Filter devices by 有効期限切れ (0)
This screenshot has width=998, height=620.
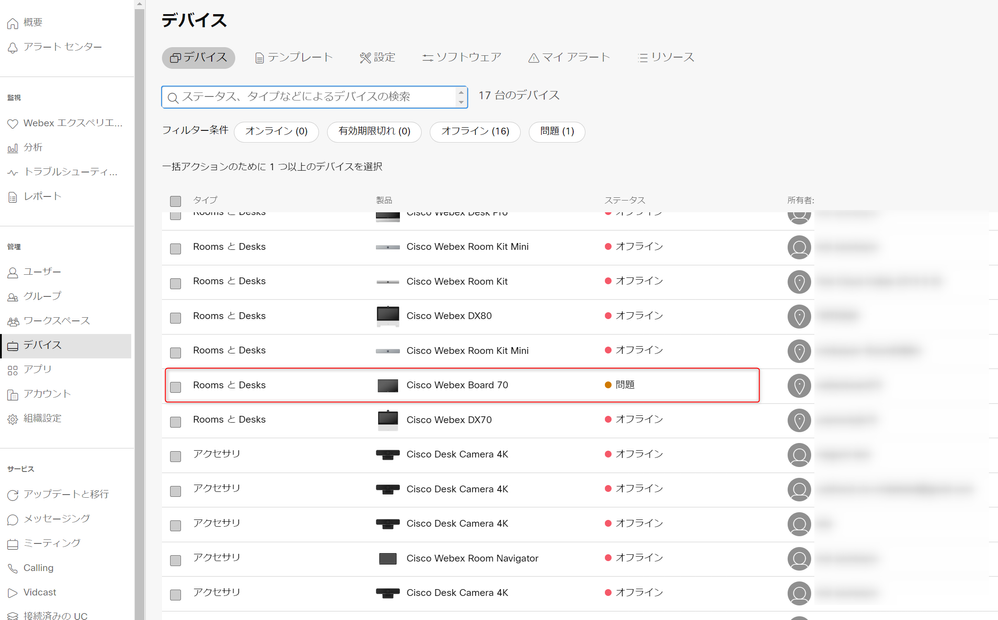374,132
